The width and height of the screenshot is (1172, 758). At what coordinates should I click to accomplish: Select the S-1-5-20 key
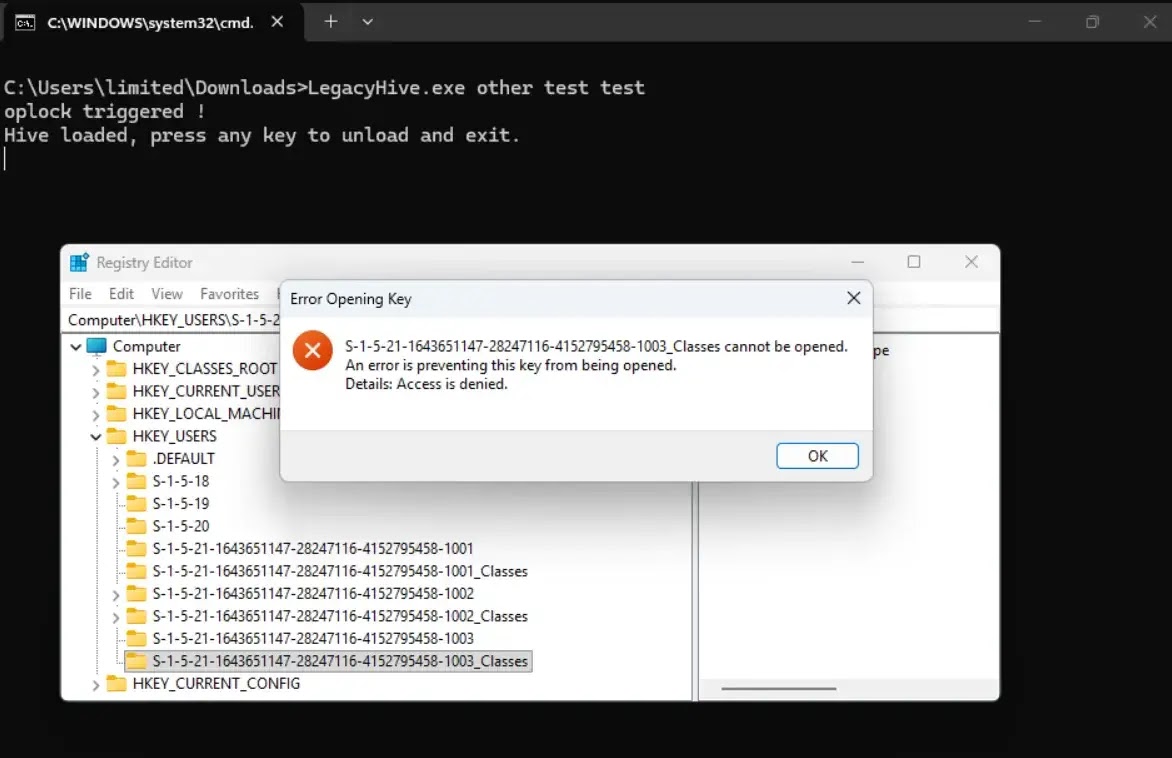(181, 526)
